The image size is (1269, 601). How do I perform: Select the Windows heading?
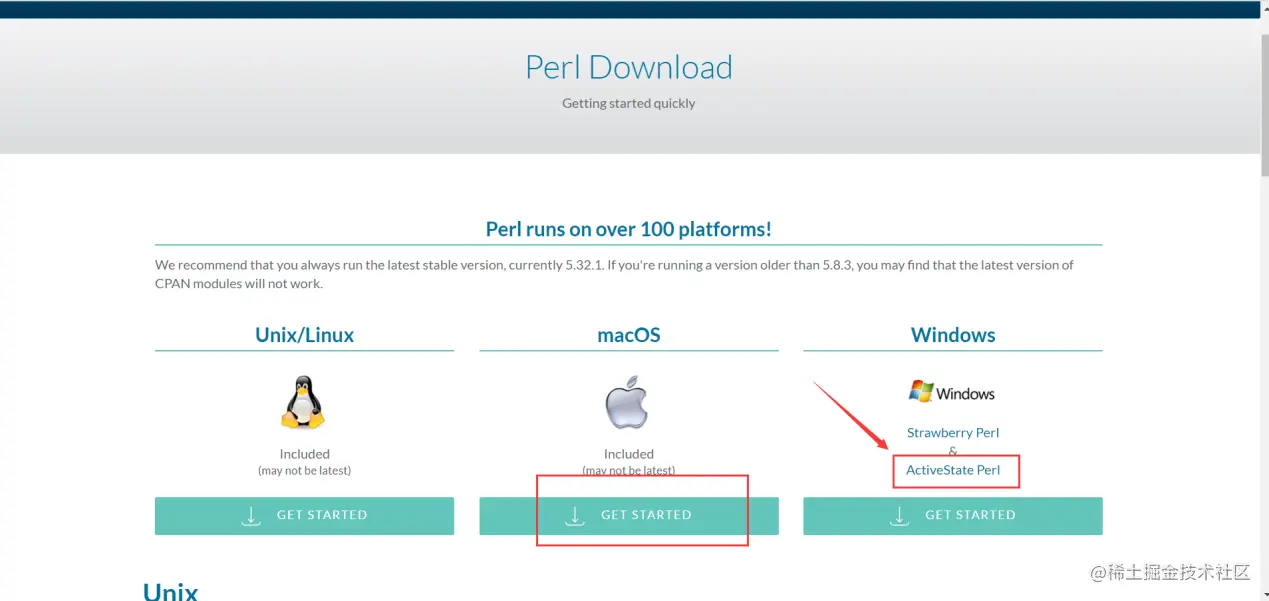pyautogui.click(x=953, y=335)
